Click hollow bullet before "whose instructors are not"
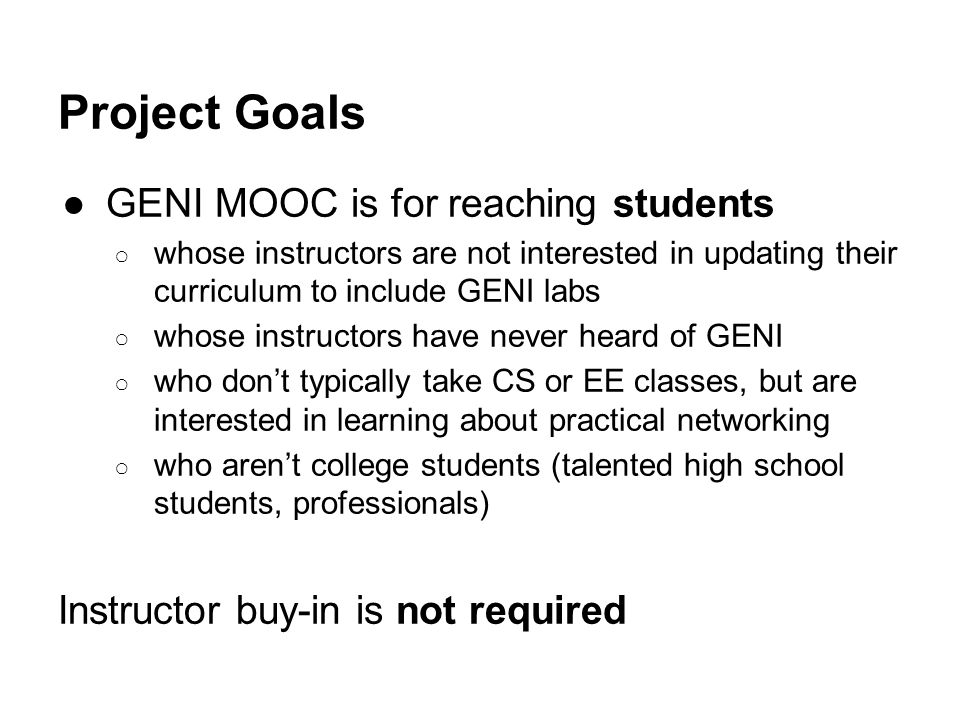Image resolution: width=960 pixels, height=720 pixels. 122,256
